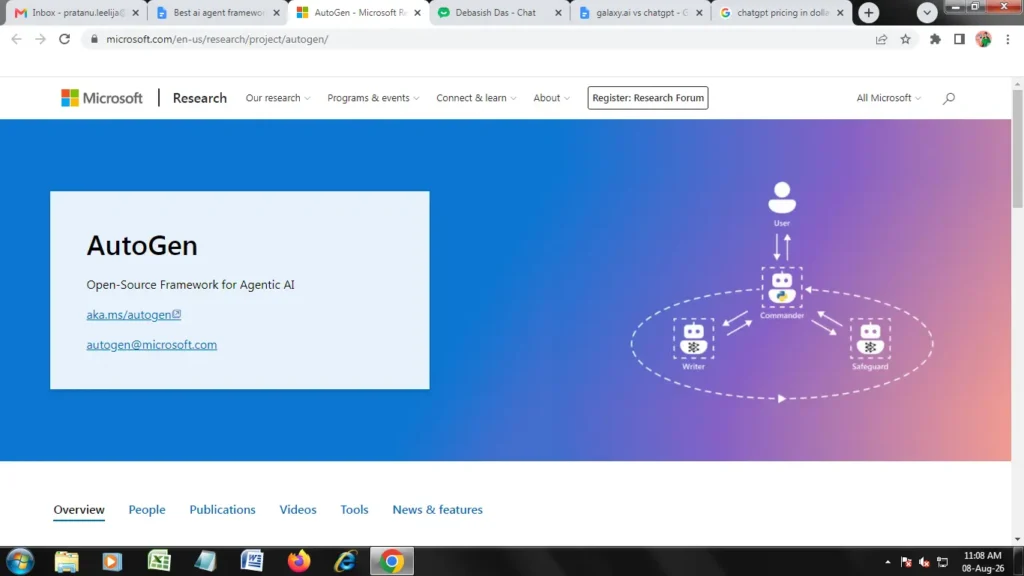Expand the Connect & learn menu

tap(476, 98)
